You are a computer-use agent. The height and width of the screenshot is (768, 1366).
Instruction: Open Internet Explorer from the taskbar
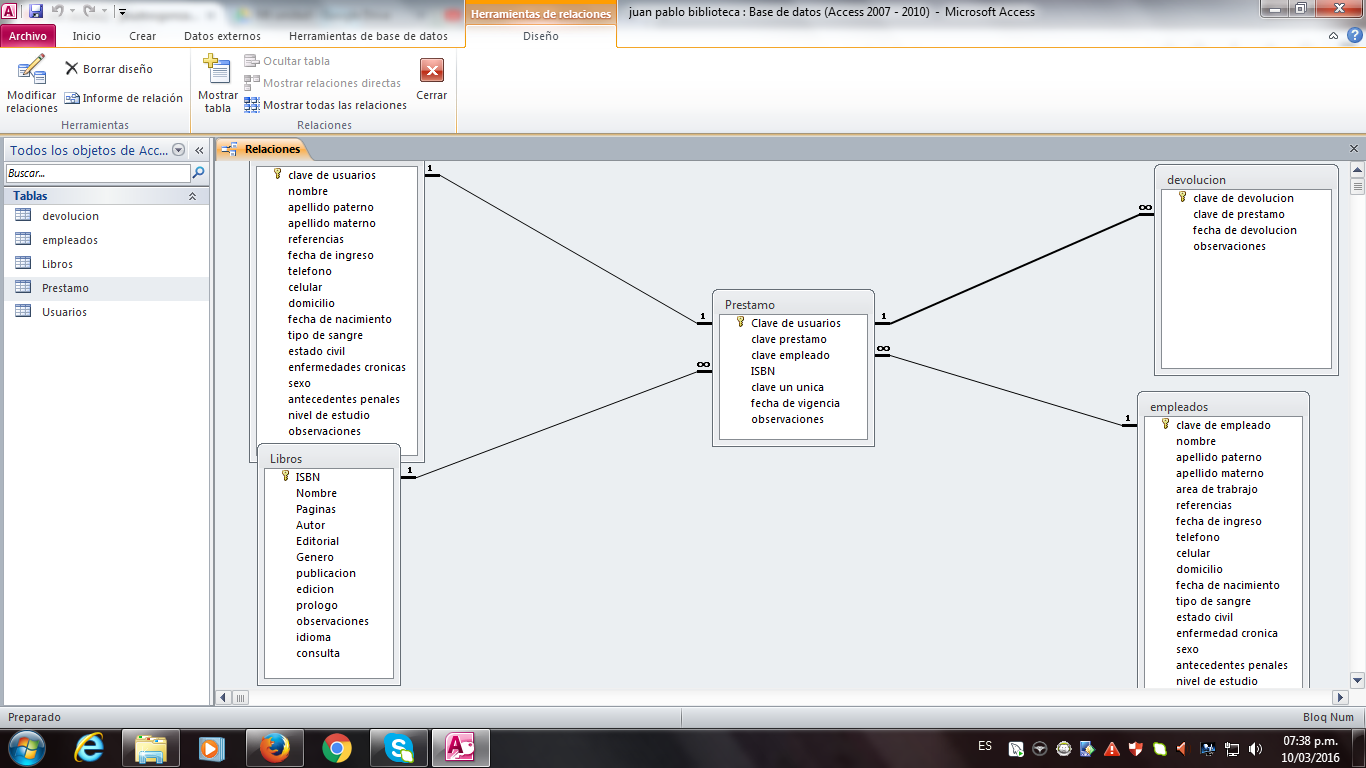click(89, 748)
